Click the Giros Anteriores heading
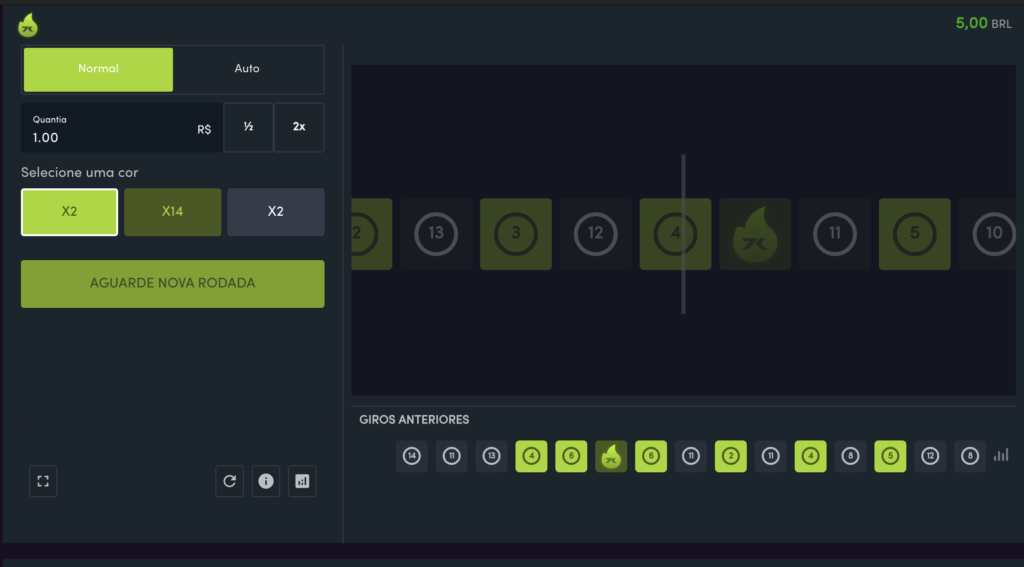1024x567 pixels. click(414, 419)
